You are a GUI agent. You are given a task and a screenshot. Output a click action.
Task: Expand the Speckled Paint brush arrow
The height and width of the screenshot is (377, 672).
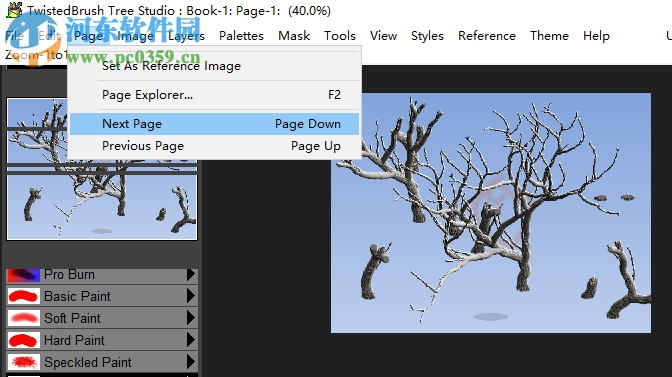pos(191,362)
